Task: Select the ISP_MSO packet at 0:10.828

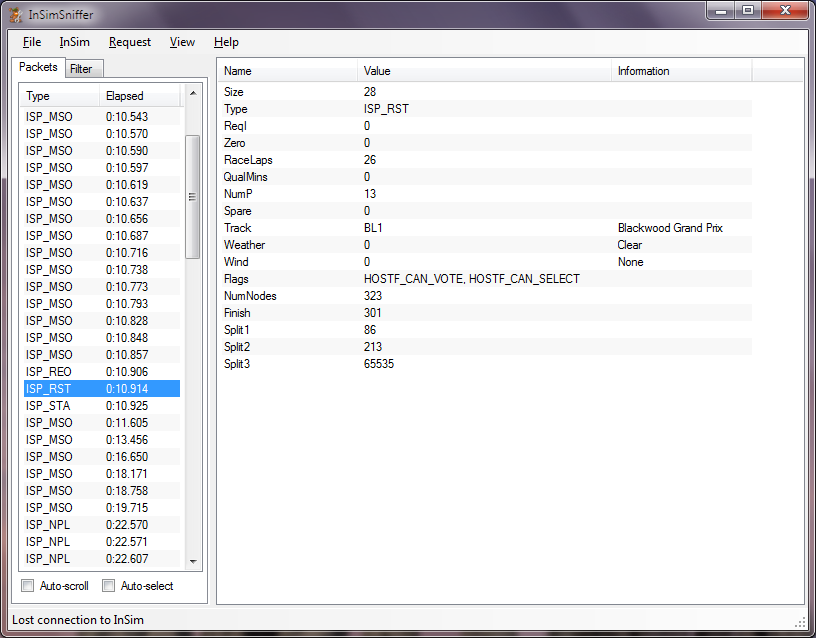Action: pos(102,321)
